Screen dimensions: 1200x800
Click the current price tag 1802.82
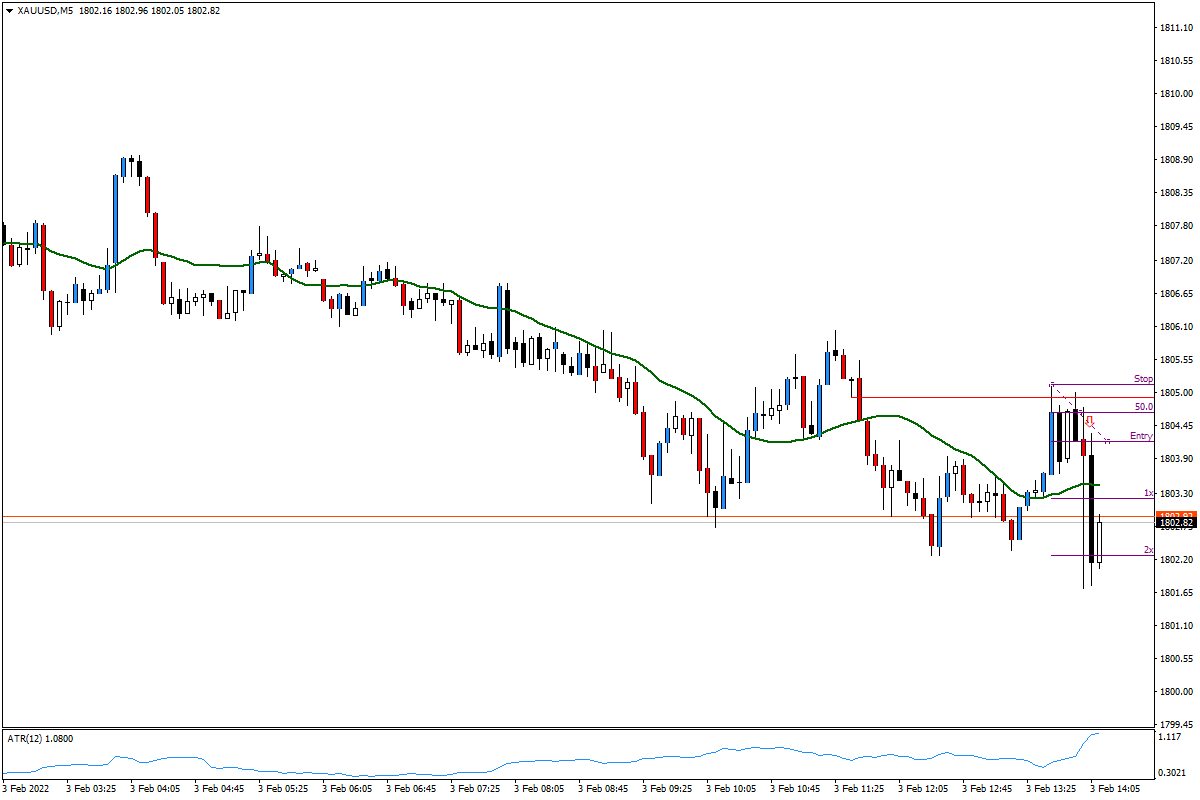(x=1176, y=522)
